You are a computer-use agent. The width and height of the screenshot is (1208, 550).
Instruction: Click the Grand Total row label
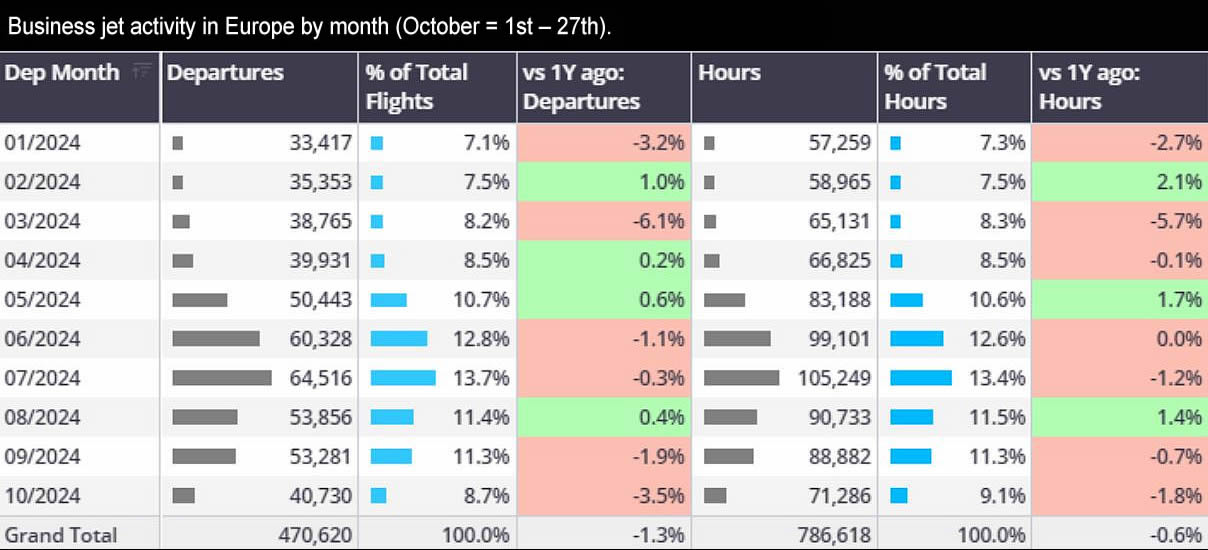(60, 535)
